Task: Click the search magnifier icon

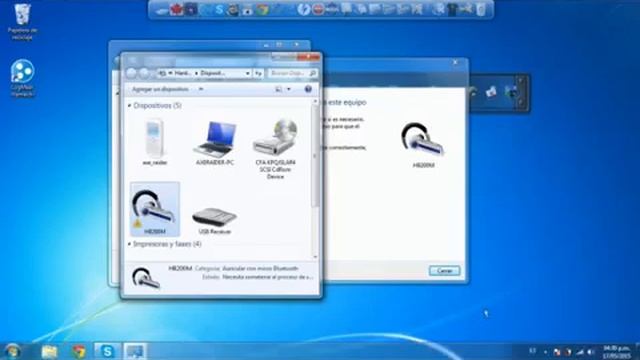Action: [x=313, y=73]
